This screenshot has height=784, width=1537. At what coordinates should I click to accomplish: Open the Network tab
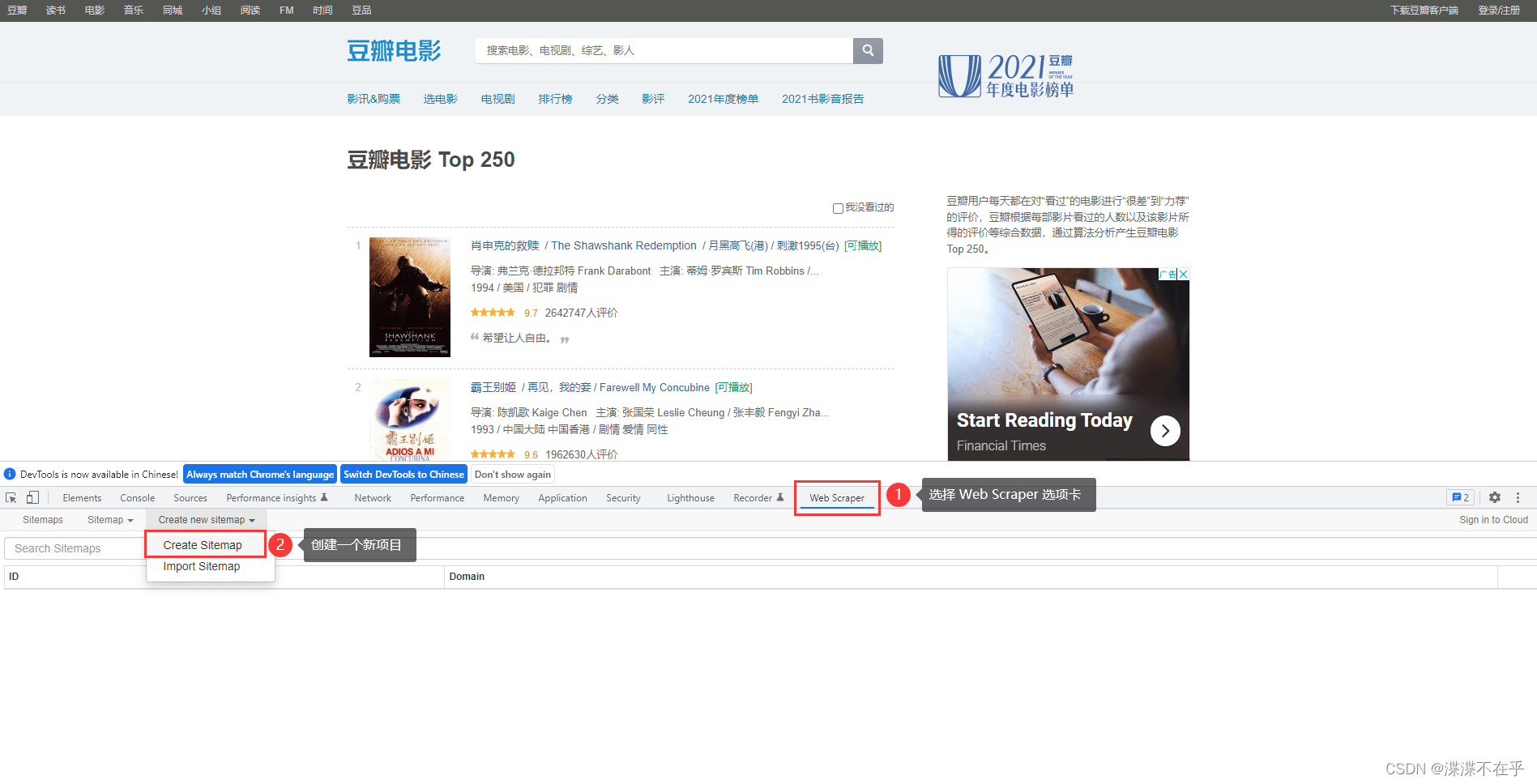click(373, 498)
